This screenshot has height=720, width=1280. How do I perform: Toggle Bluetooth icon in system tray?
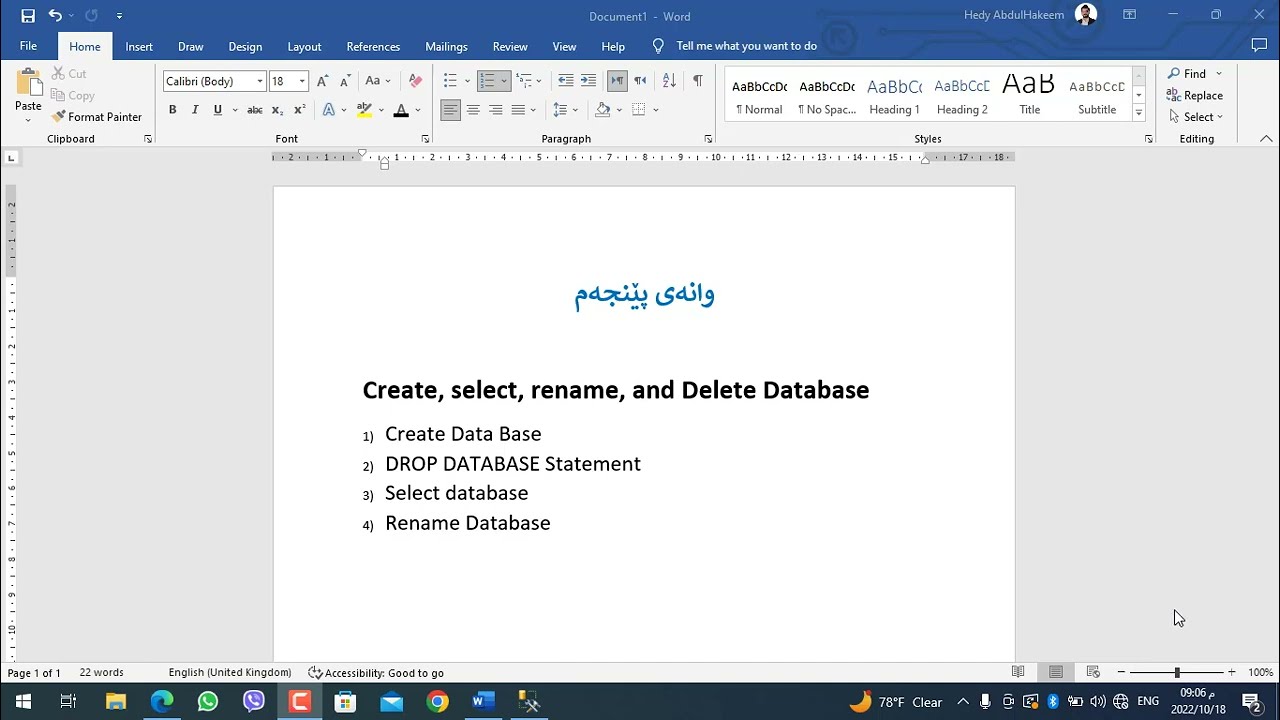(1053, 702)
